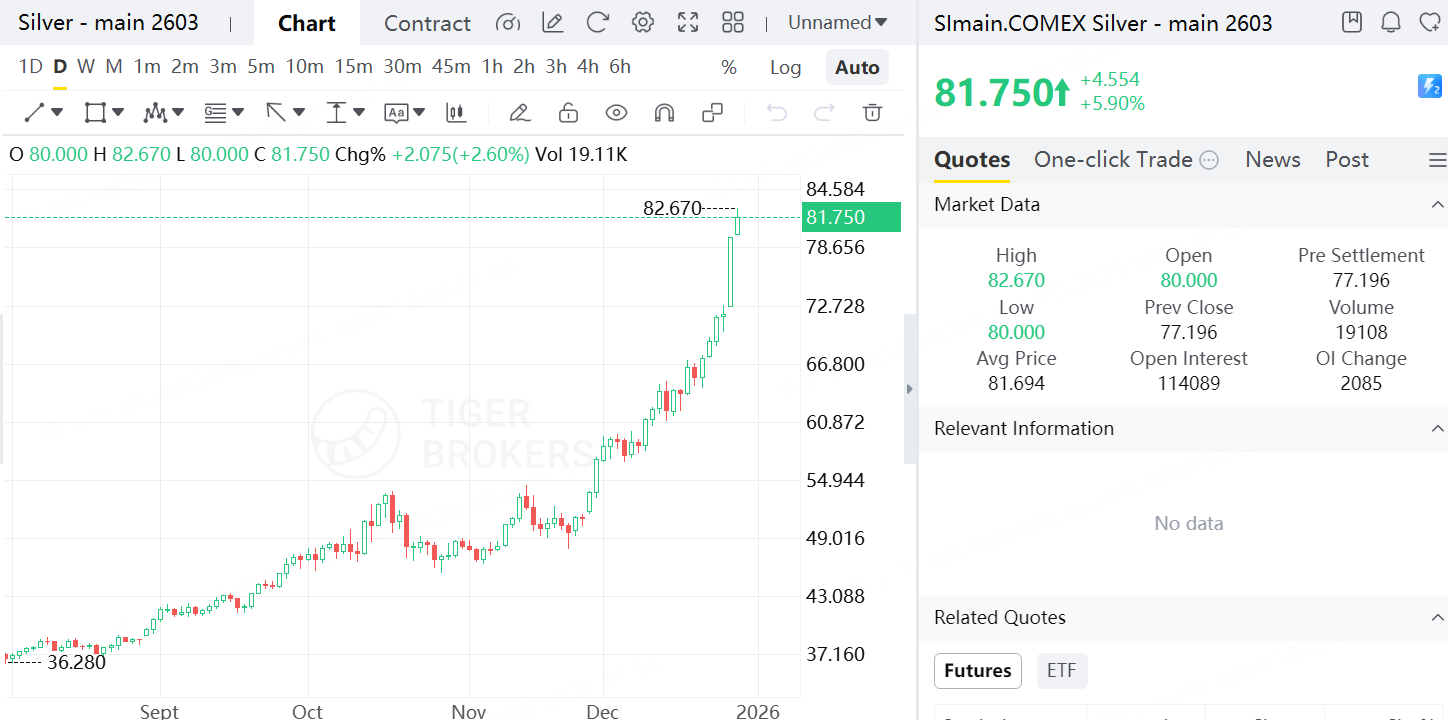Image resolution: width=1448 pixels, height=720 pixels.
Task: Click the latest candle at the 82.670 high
Action: tap(737, 221)
